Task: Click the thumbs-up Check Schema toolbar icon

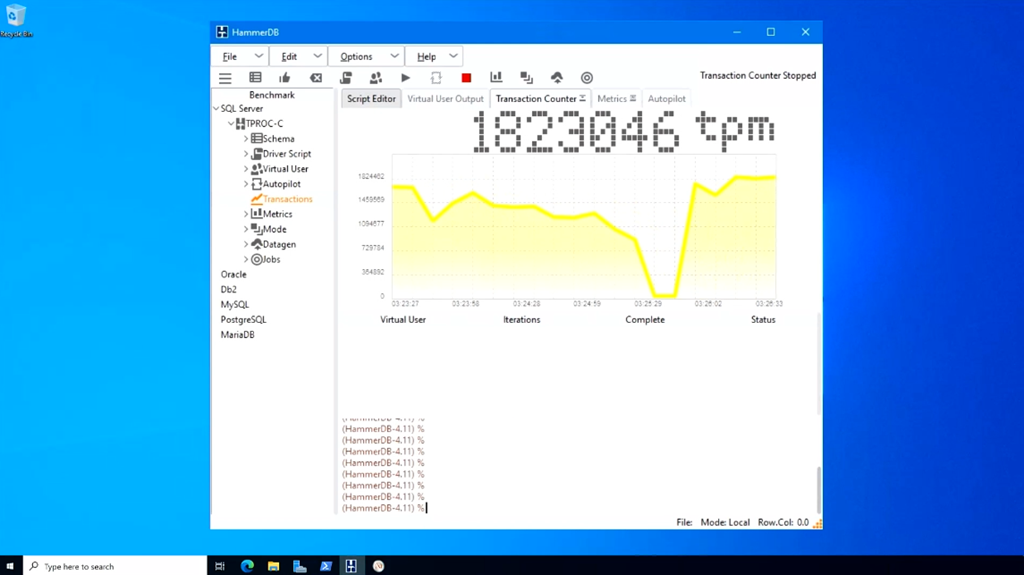Action: 285,78
